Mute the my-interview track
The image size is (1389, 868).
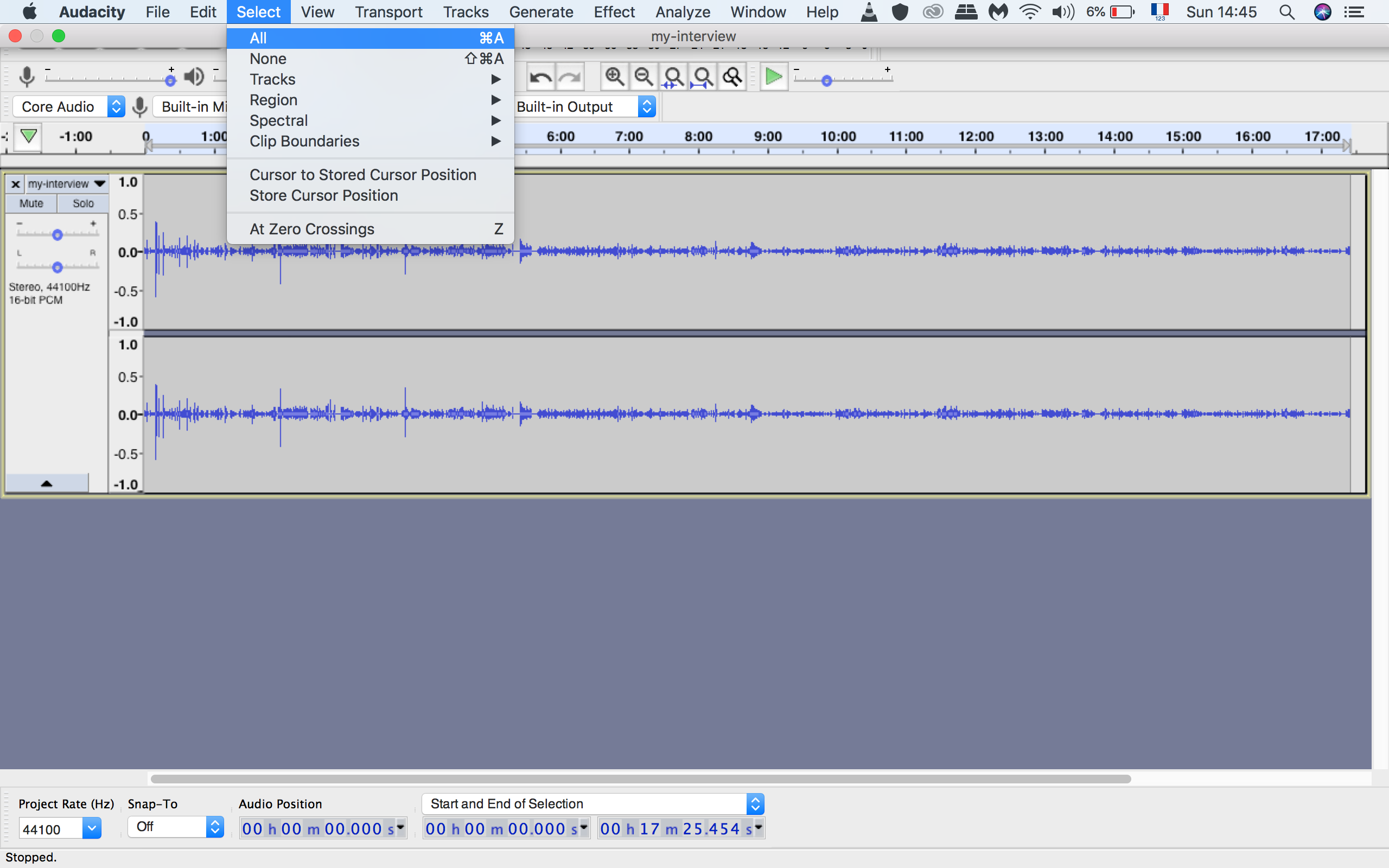click(31, 203)
